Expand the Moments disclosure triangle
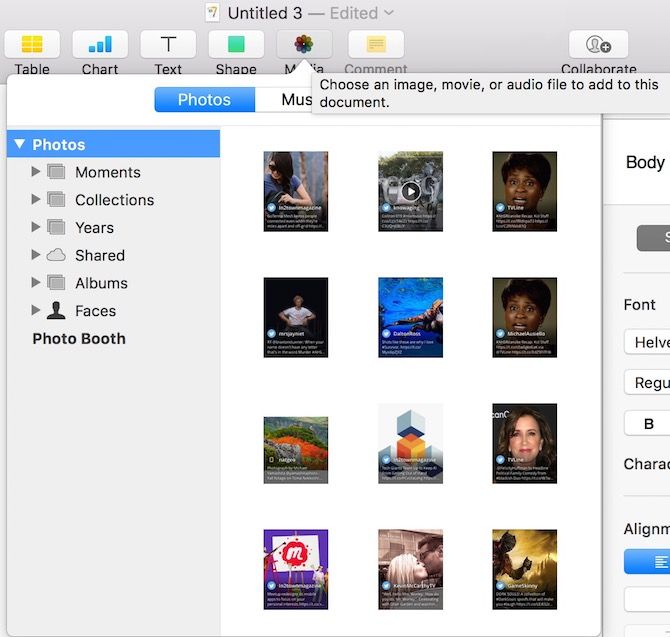The width and height of the screenshot is (670, 637). pyautogui.click(x=37, y=172)
